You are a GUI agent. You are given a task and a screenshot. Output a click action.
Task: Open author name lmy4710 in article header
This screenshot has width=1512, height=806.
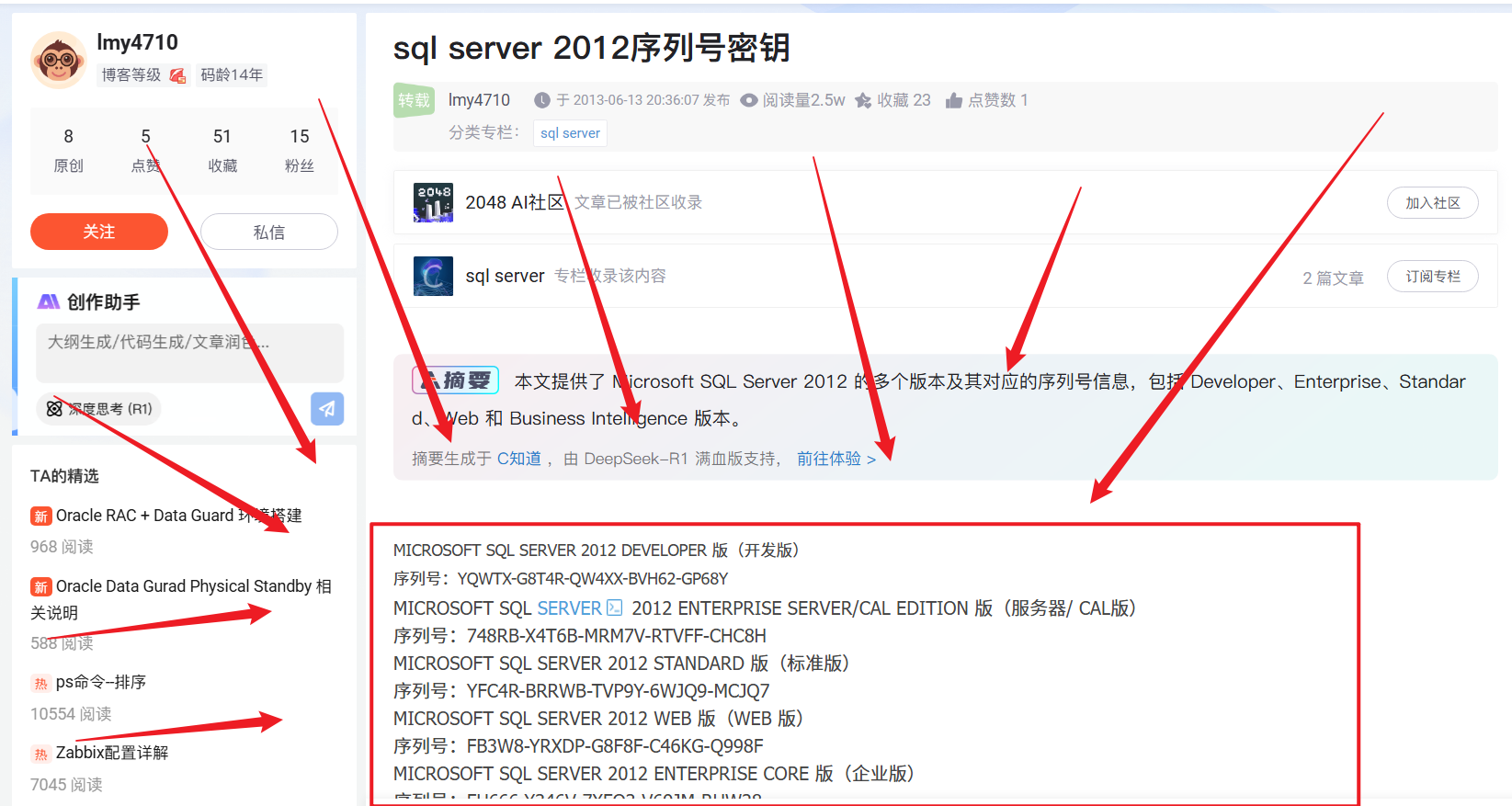(x=479, y=100)
